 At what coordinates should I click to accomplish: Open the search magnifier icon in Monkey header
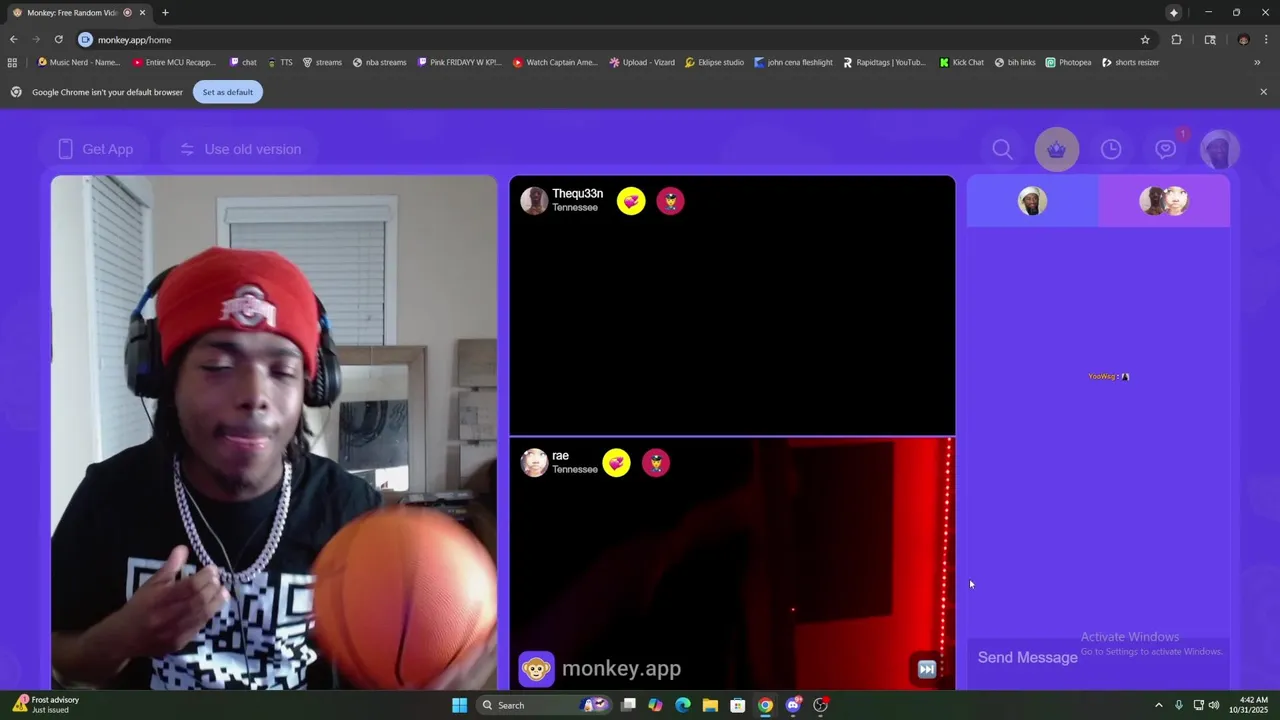1002,149
